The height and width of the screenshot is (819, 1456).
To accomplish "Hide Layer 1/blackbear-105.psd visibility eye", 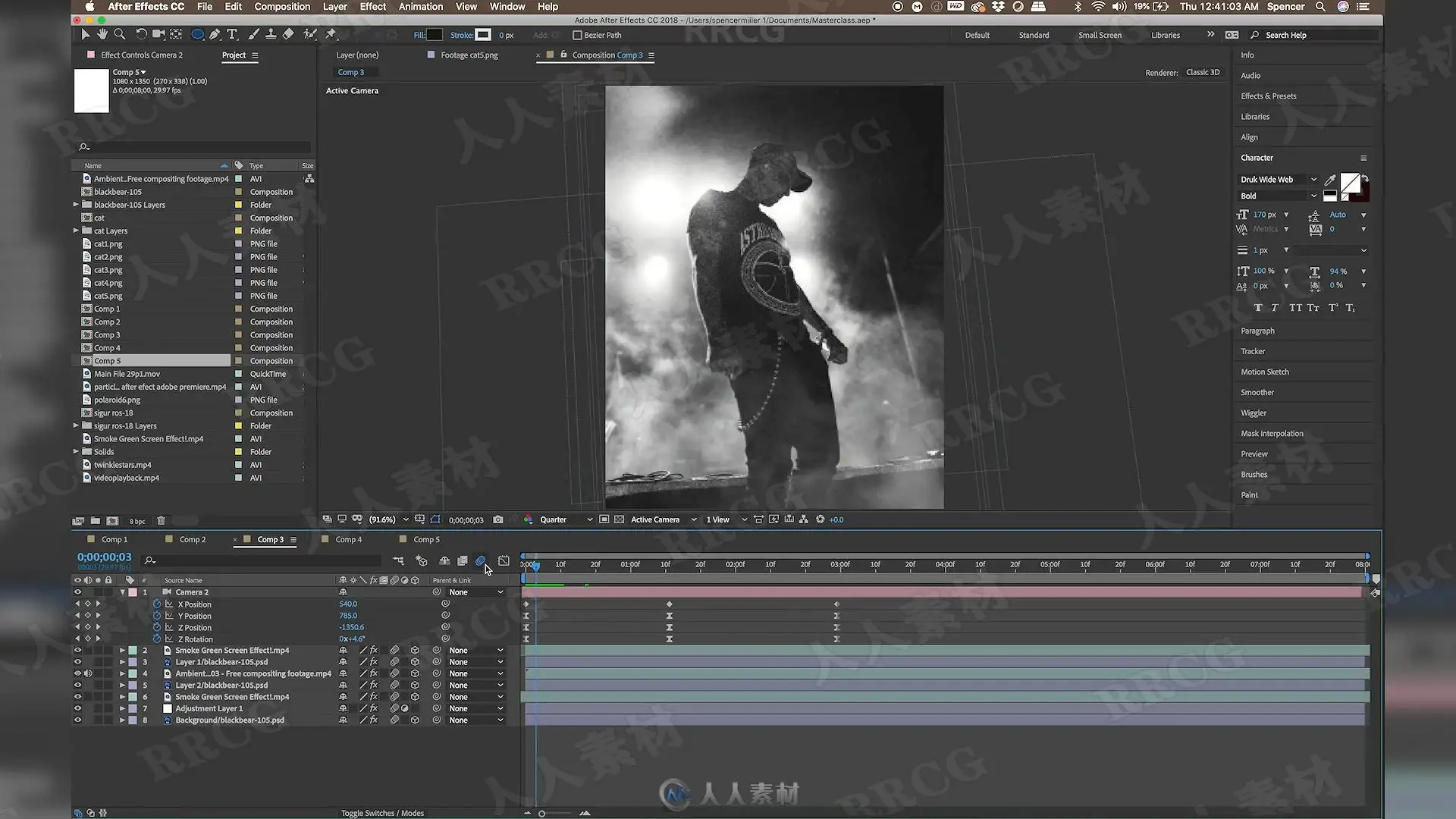I will 77,662.
